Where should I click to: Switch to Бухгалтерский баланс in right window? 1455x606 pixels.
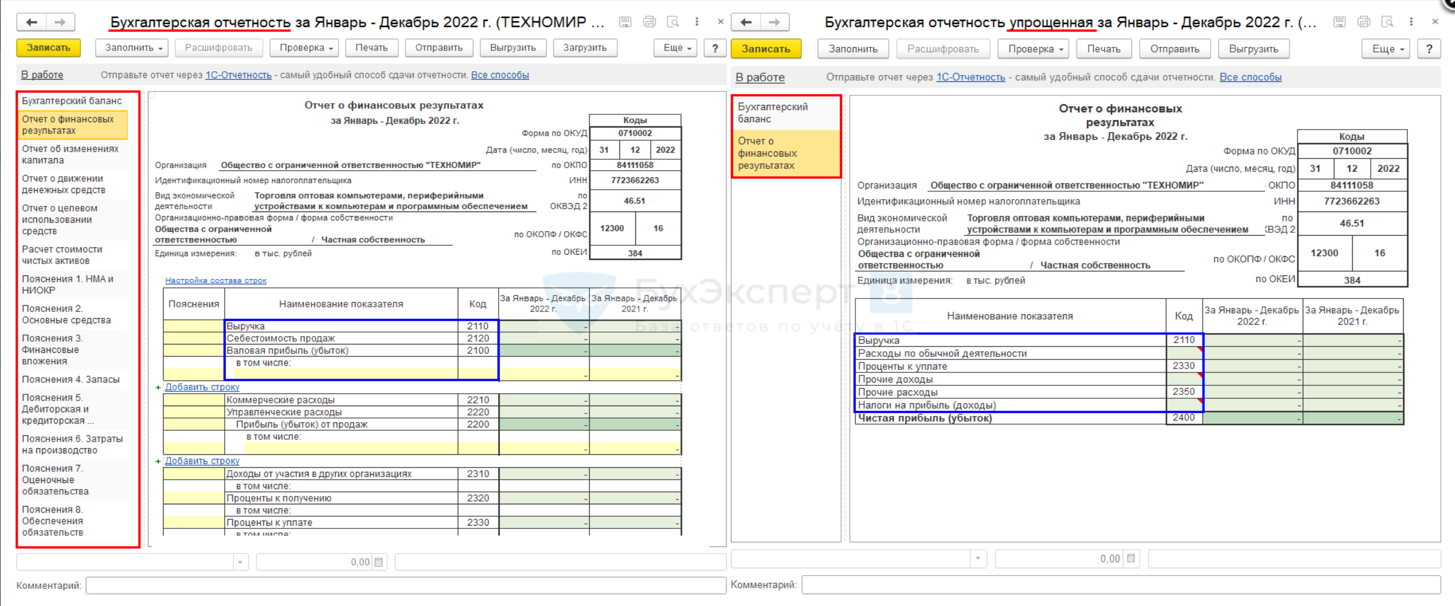click(772, 112)
